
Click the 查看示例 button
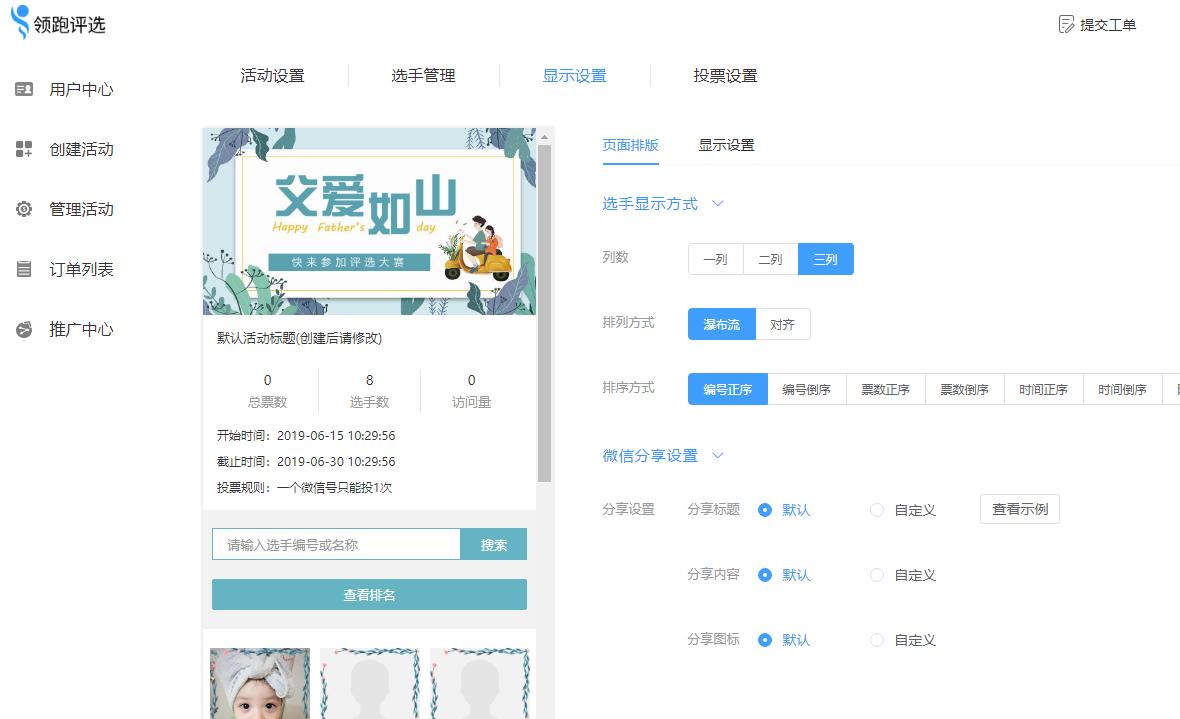(1019, 509)
